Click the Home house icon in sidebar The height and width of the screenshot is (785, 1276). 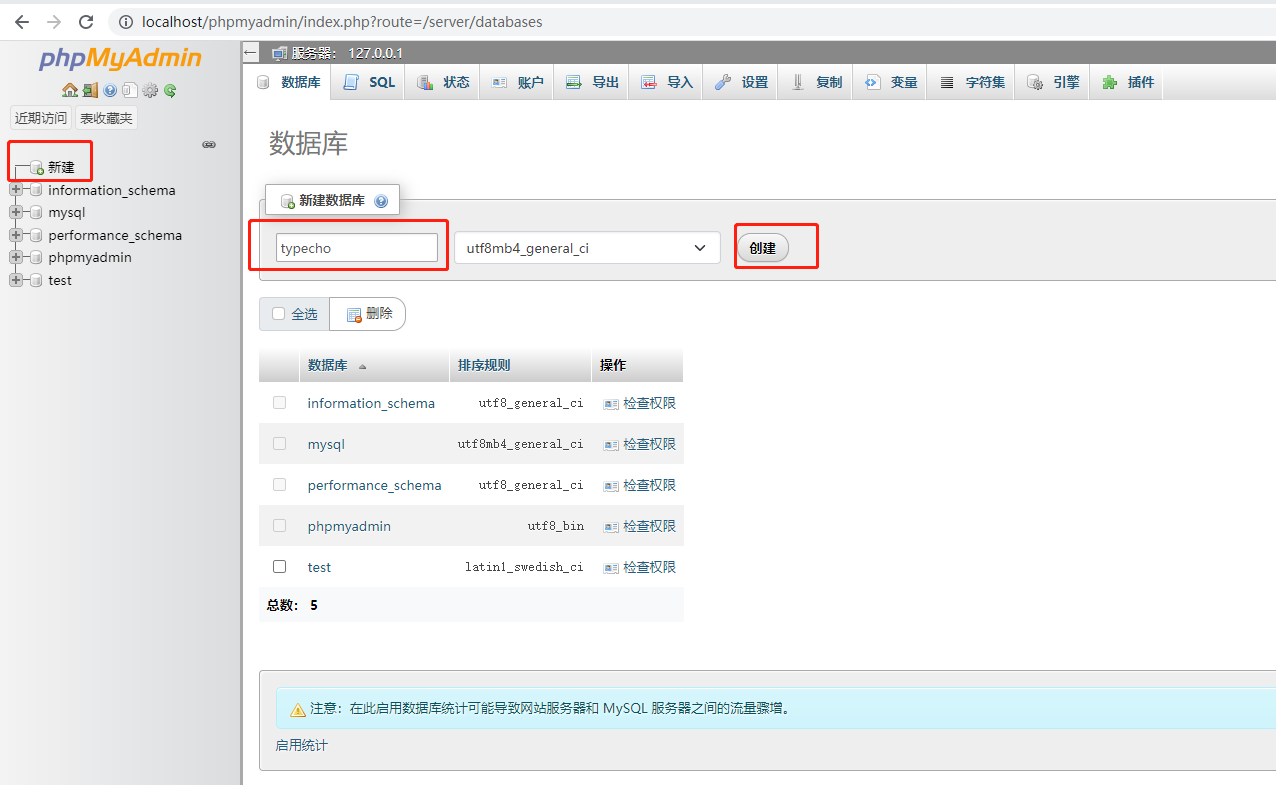69,90
